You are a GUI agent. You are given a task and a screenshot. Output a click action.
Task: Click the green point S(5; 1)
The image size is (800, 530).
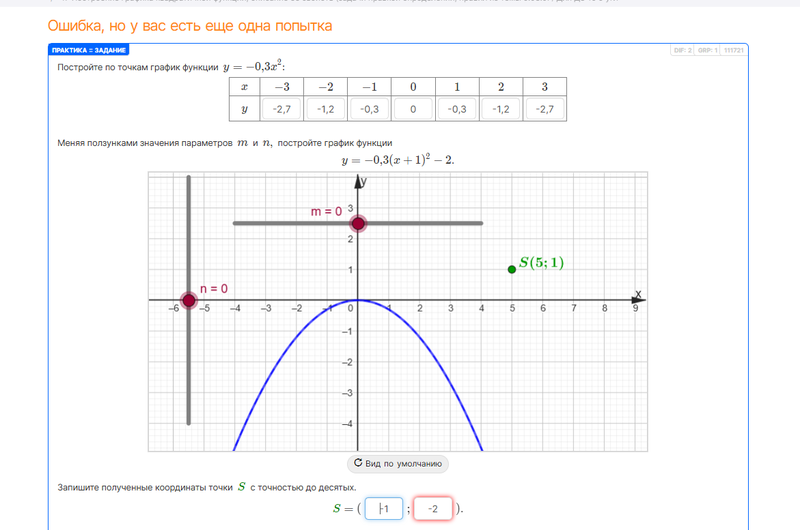[512, 269]
